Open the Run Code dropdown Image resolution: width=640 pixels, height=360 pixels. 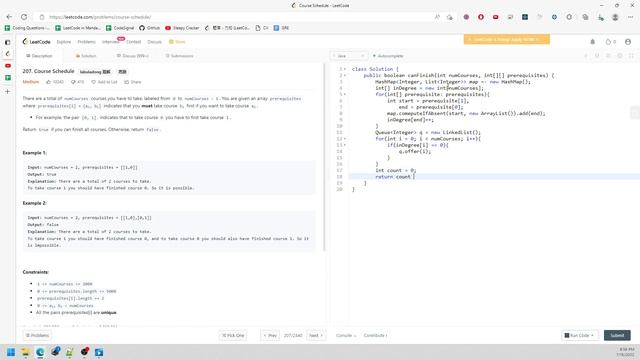[579, 336]
